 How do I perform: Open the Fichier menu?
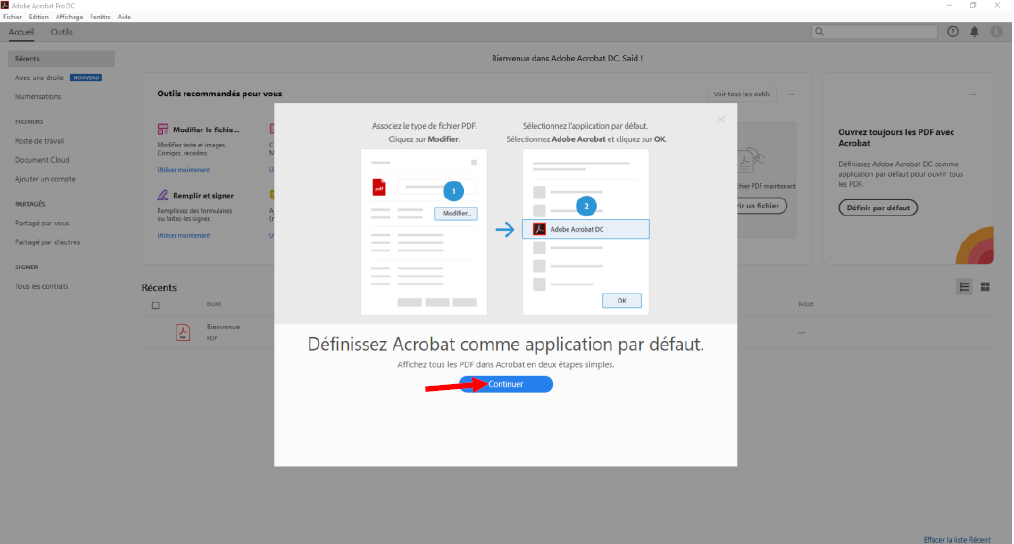pos(12,17)
